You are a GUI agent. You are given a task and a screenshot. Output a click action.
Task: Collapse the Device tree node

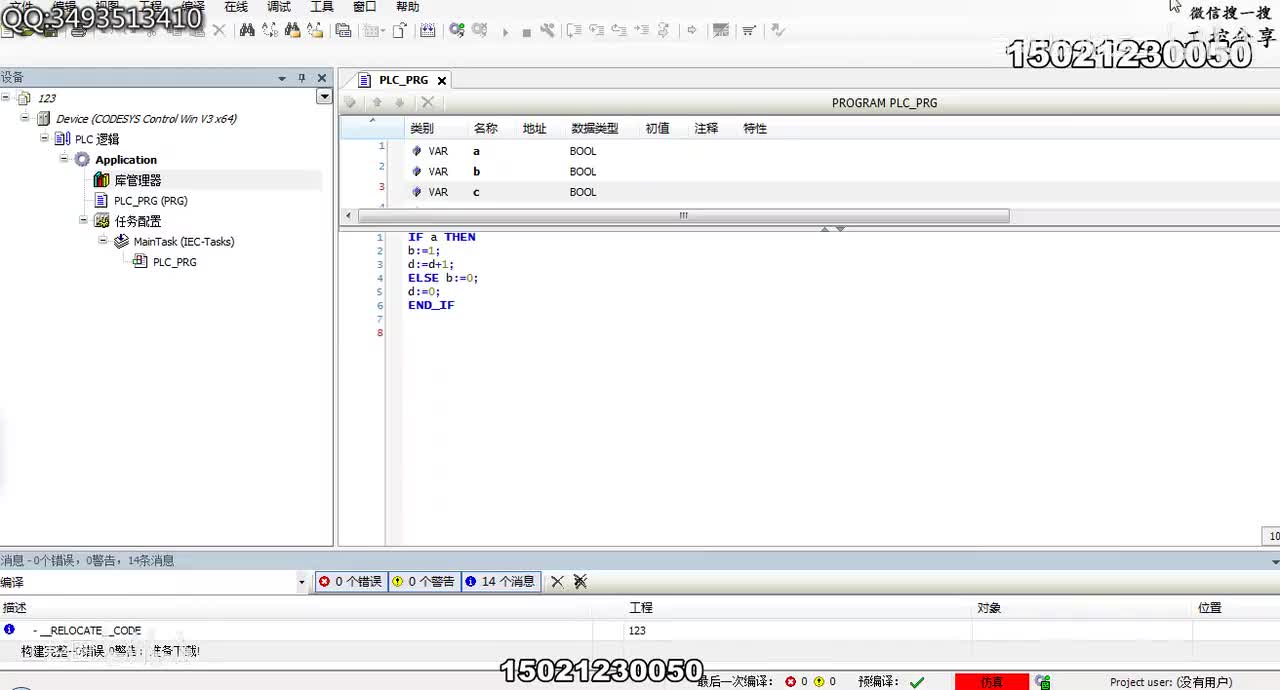(25, 118)
